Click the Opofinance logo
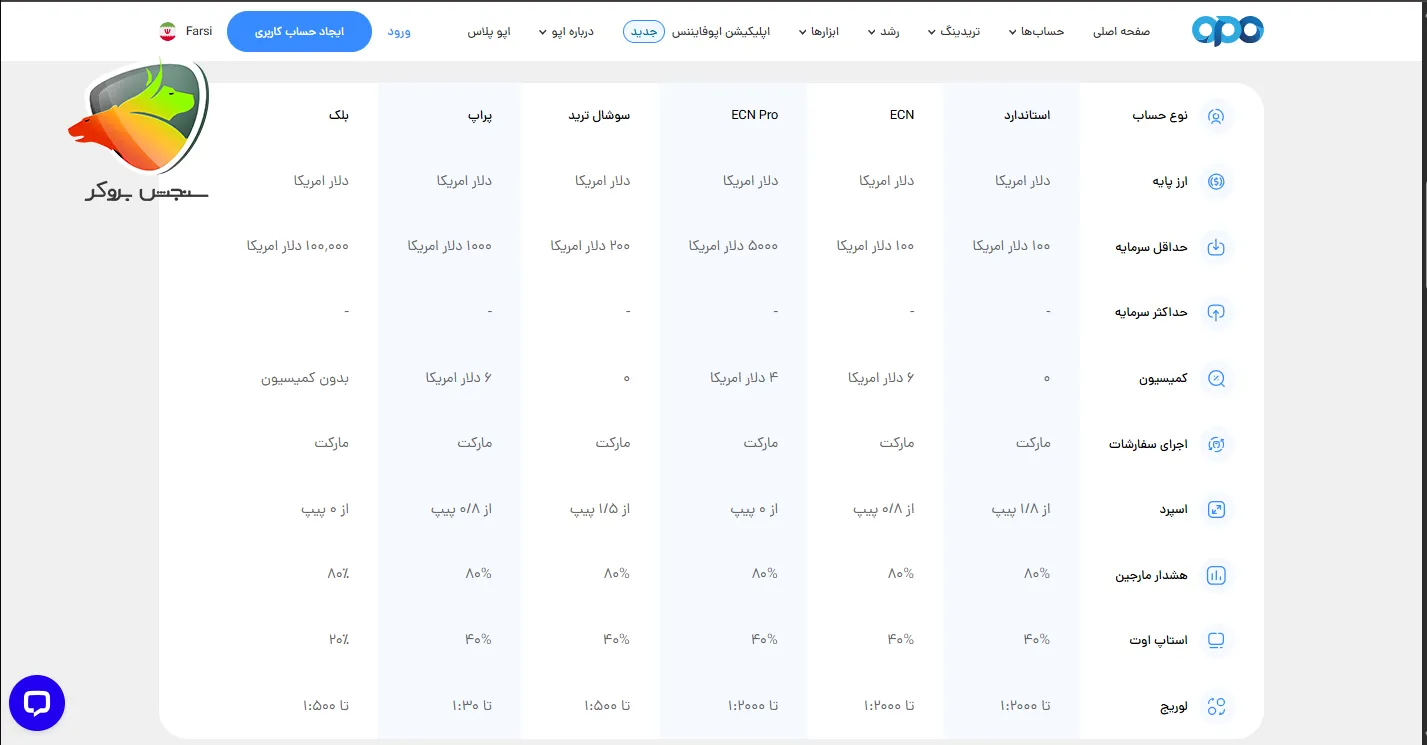This screenshot has height=745, width=1427. [x=1227, y=30]
